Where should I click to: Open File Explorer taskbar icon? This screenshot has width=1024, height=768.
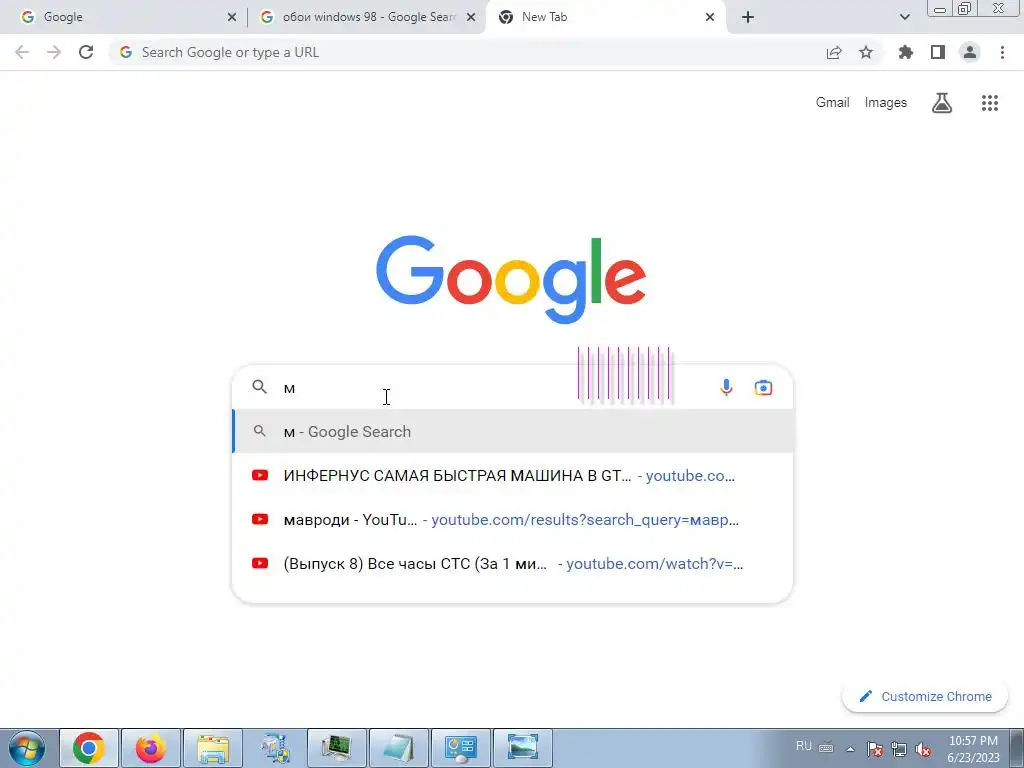[213, 748]
